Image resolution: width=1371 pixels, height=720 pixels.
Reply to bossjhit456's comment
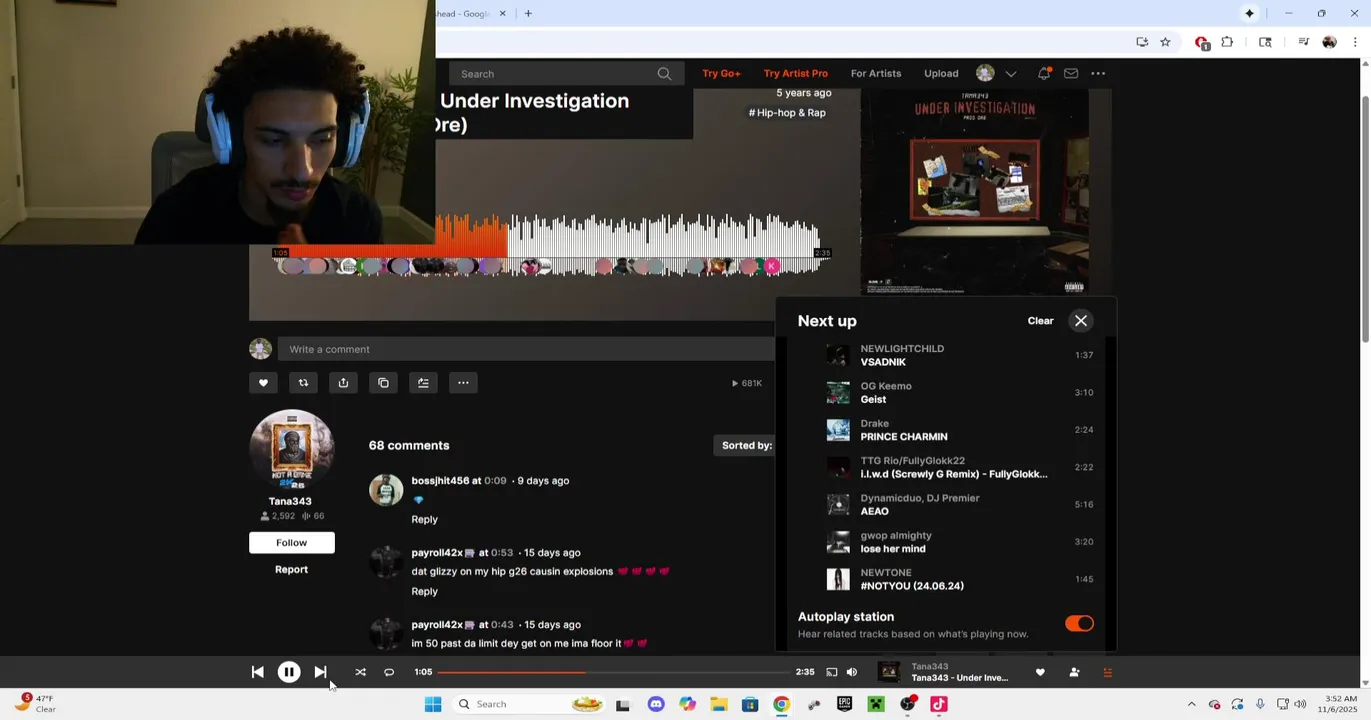coord(424,519)
